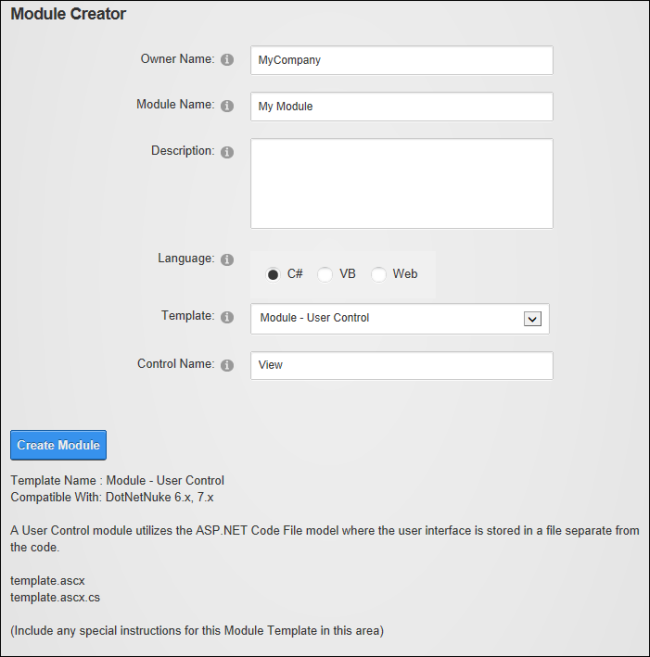Focus the Owner Name field with MyCompany
This screenshot has width=650, height=657.
(x=402, y=60)
